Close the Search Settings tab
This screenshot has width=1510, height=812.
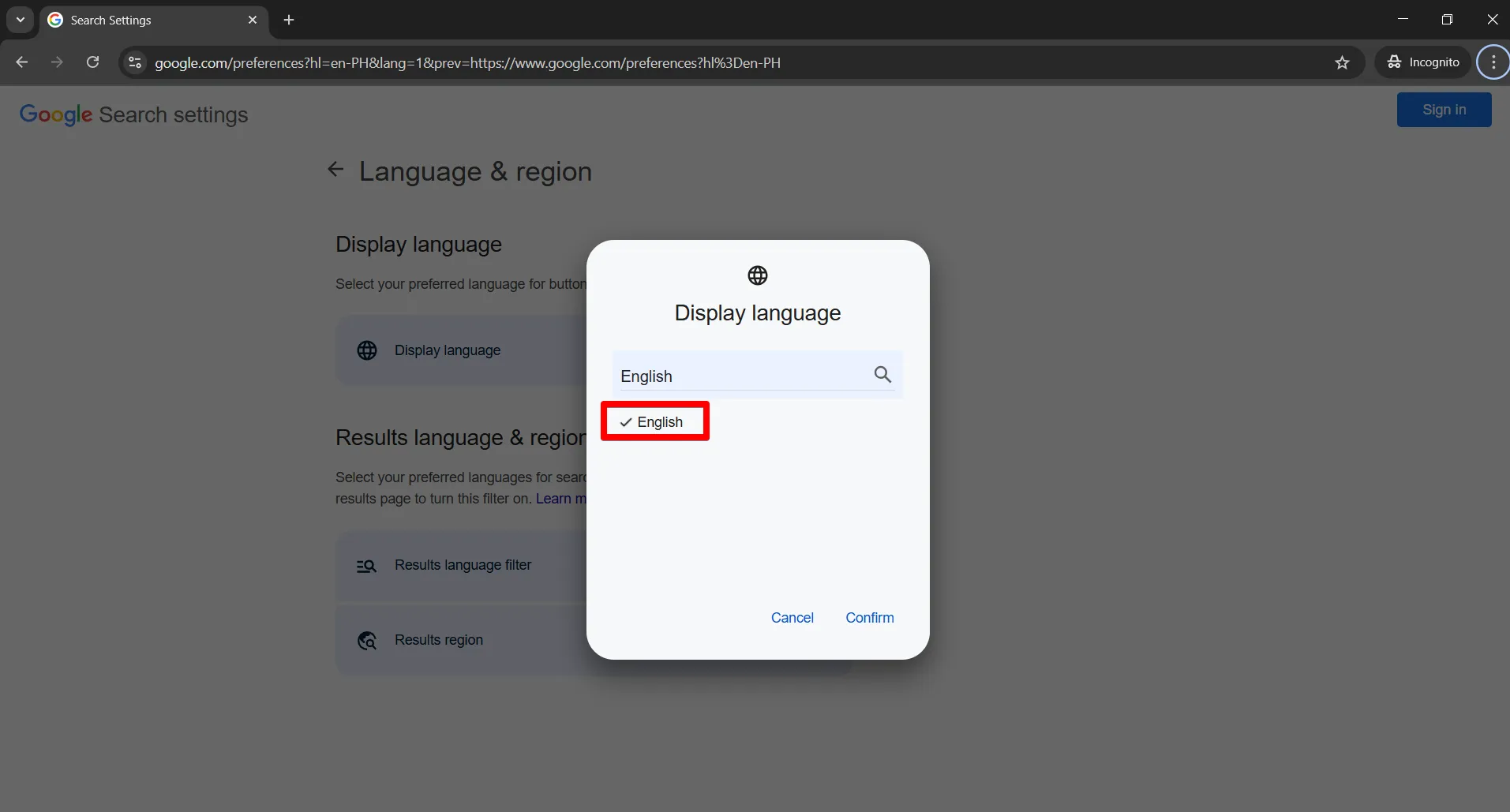tap(253, 20)
